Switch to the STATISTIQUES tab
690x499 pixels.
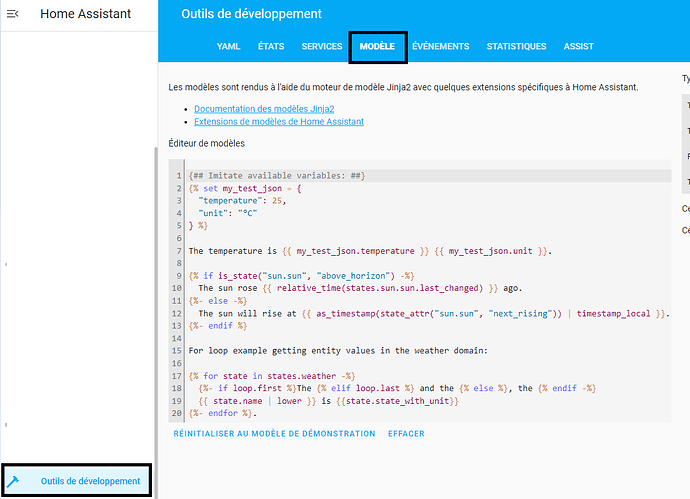(516, 46)
